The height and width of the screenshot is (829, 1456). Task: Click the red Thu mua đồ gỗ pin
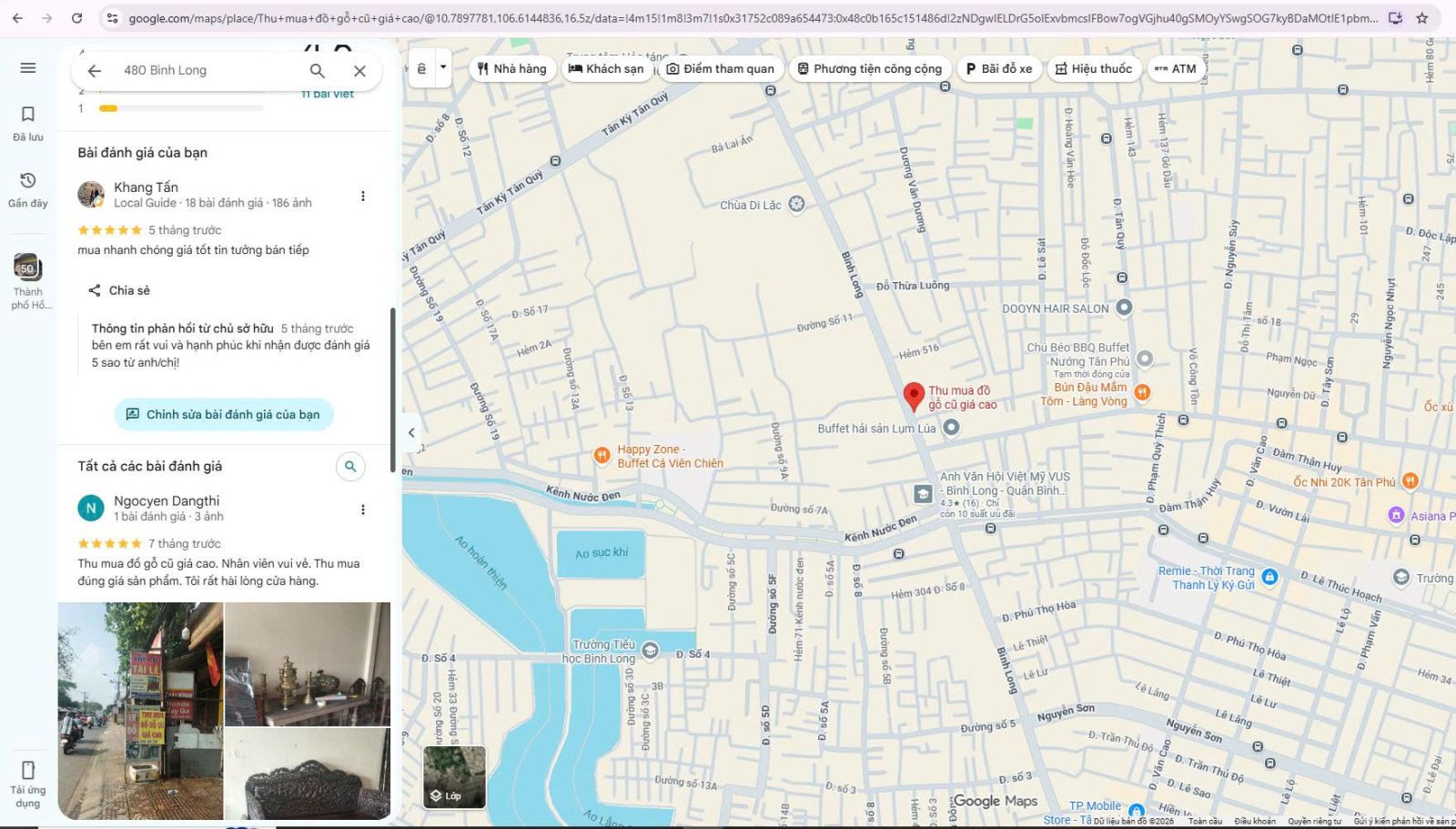tap(914, 397)
